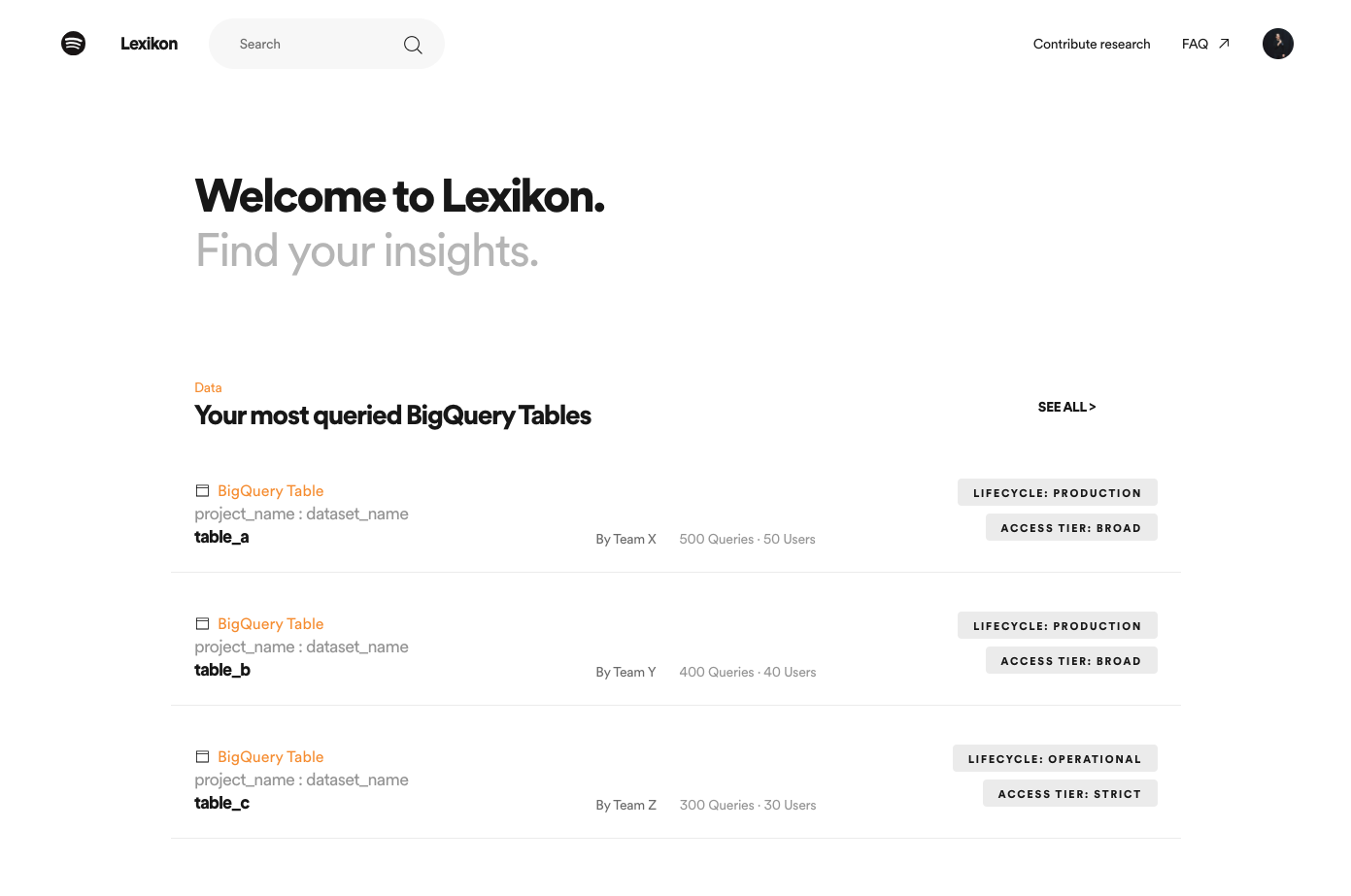Open BigQuery Table label for table_a
Screen dimensions: 1351x896
tap(270, 491)
